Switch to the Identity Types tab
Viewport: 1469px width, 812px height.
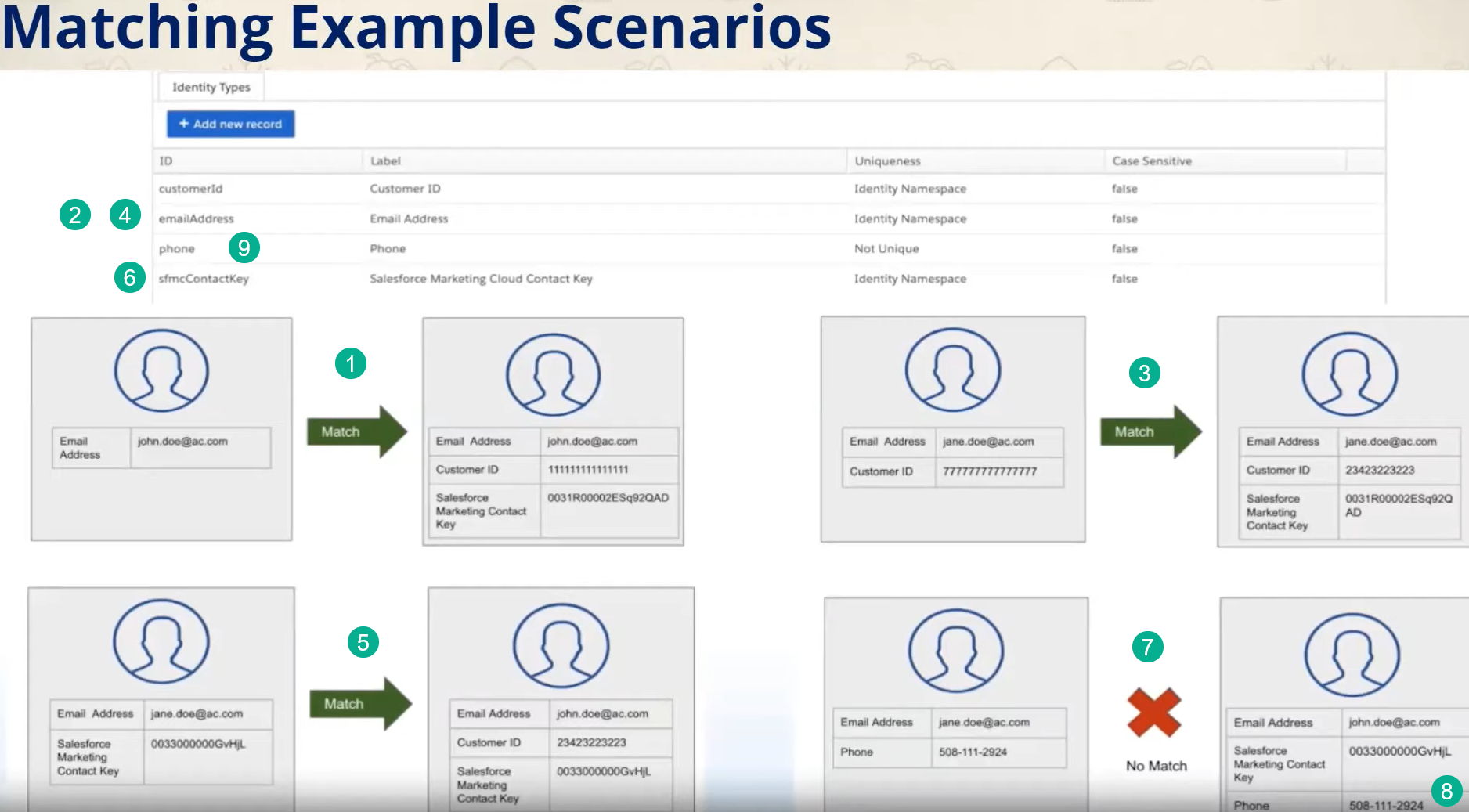click(210, 87)
